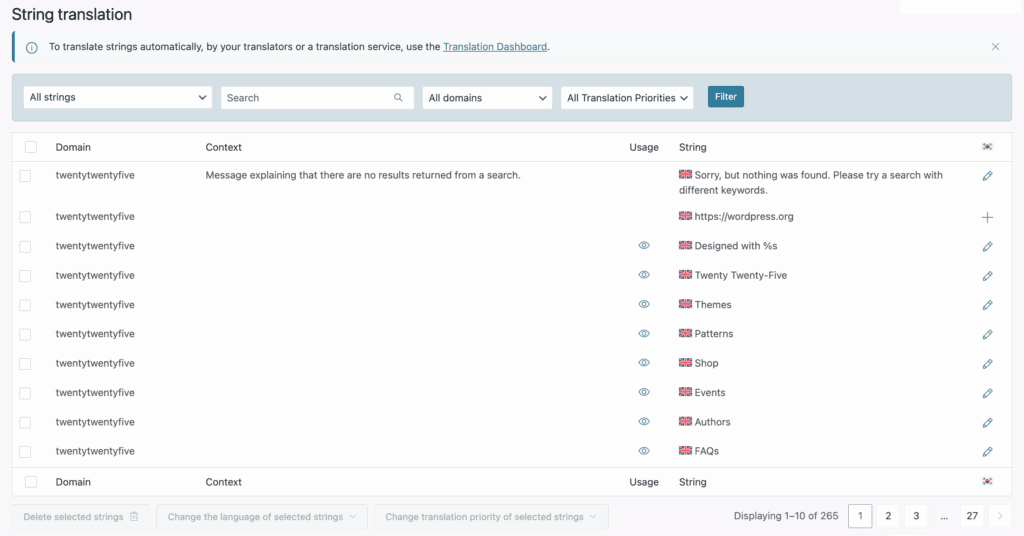Add translation for https://wordpress.org string
1024x536 pixels.
pos(987,217)
